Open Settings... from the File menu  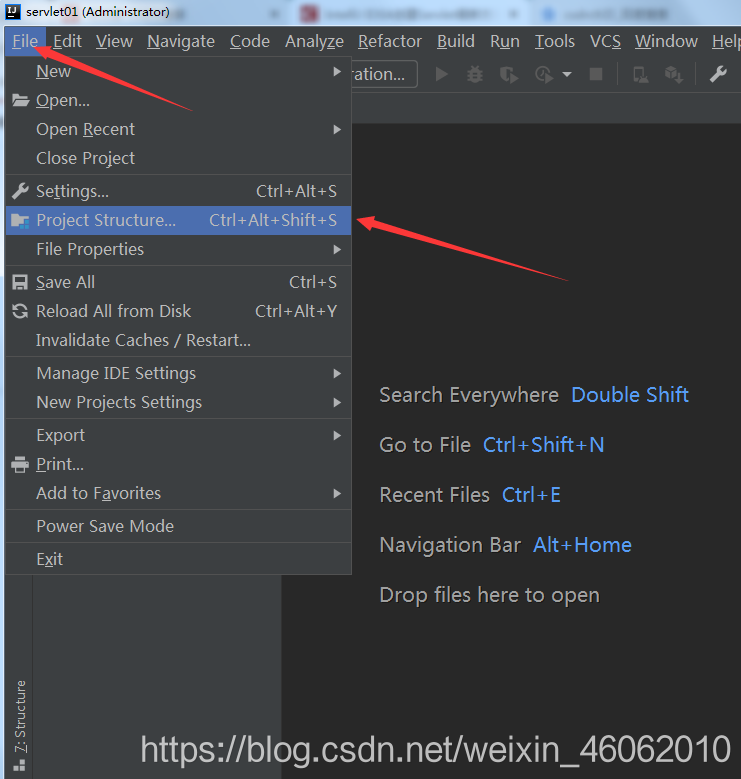point(178,191)
